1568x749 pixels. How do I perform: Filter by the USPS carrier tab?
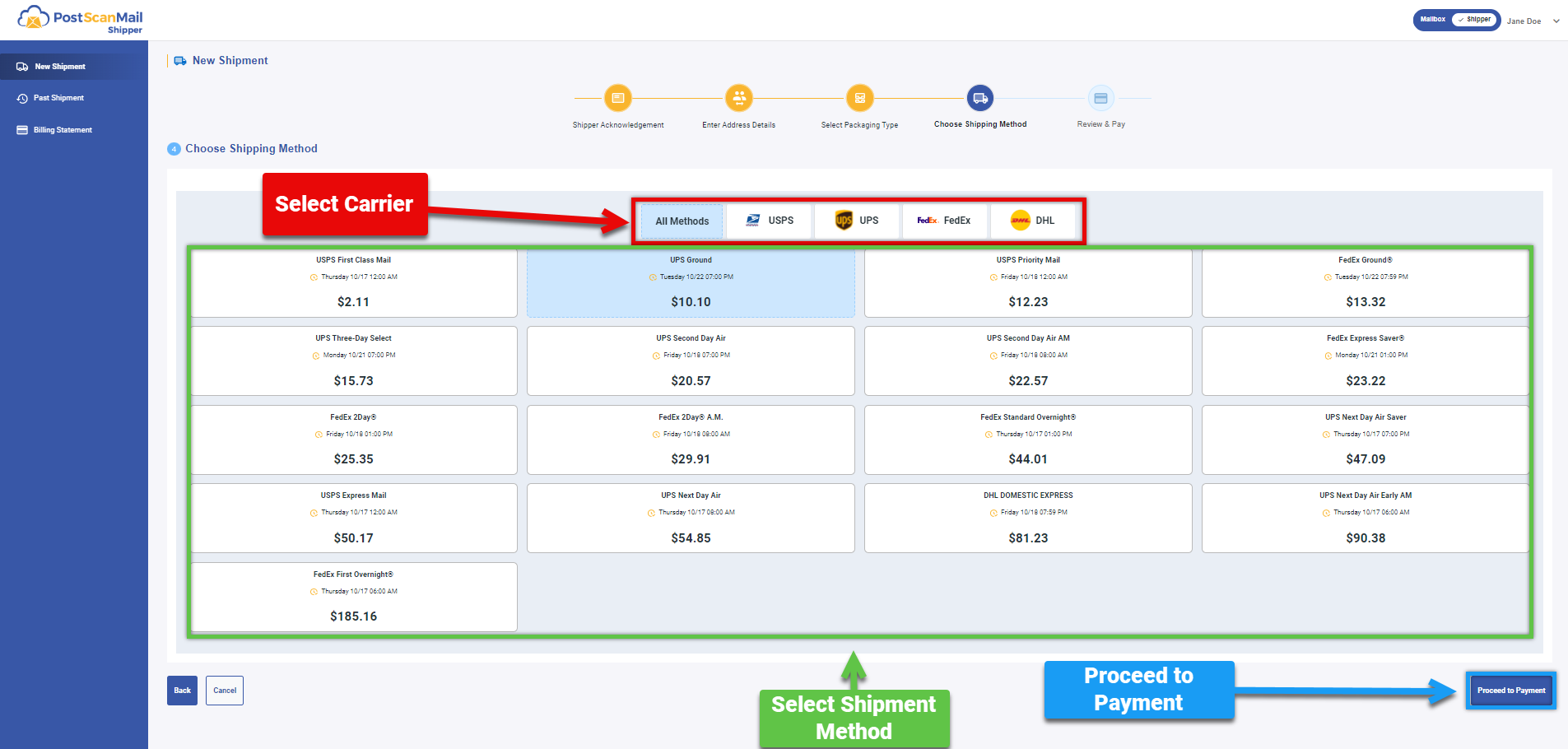tap(770, 221)
